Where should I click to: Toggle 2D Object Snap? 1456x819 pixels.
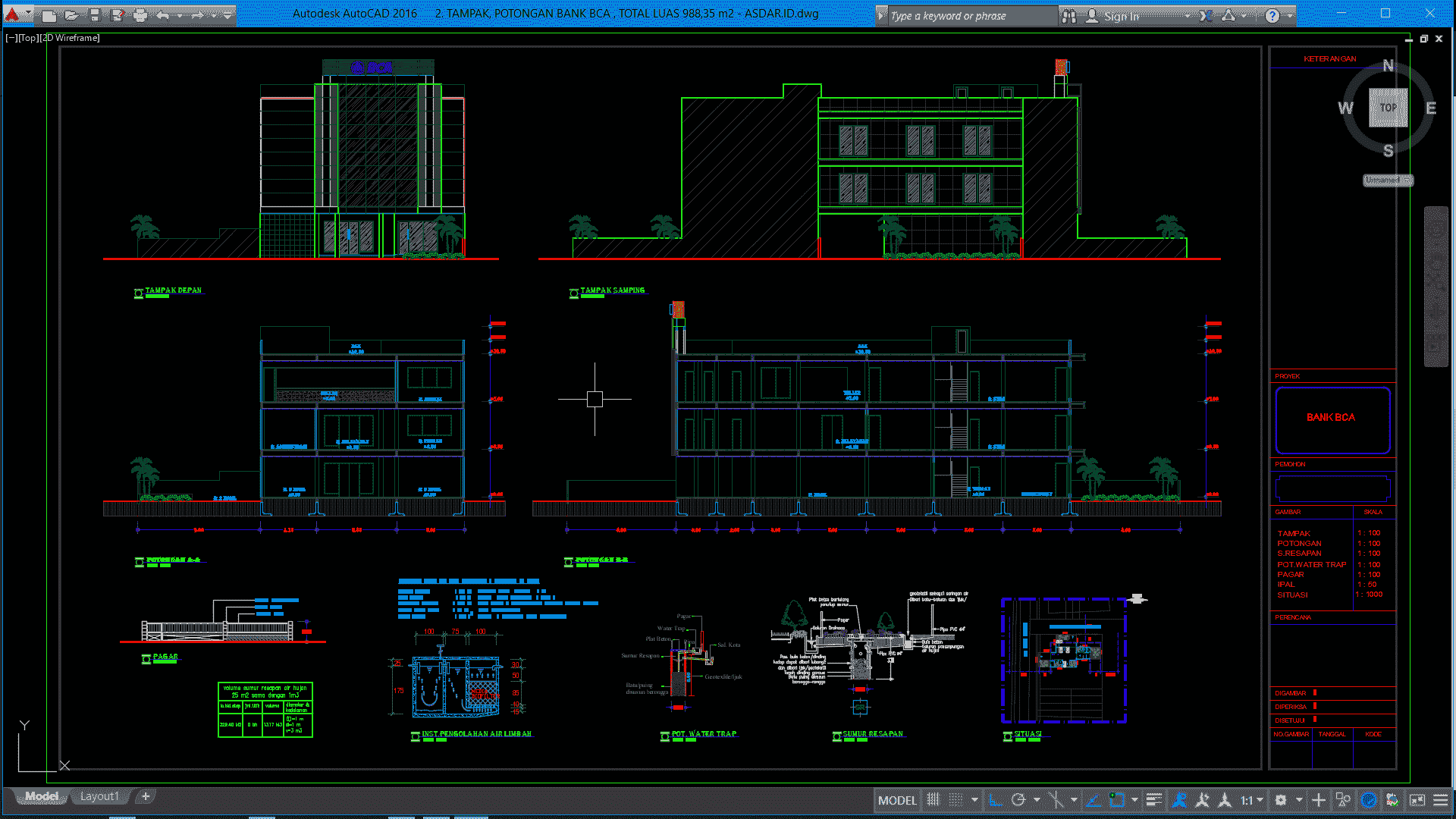(x=1116, y=799)
